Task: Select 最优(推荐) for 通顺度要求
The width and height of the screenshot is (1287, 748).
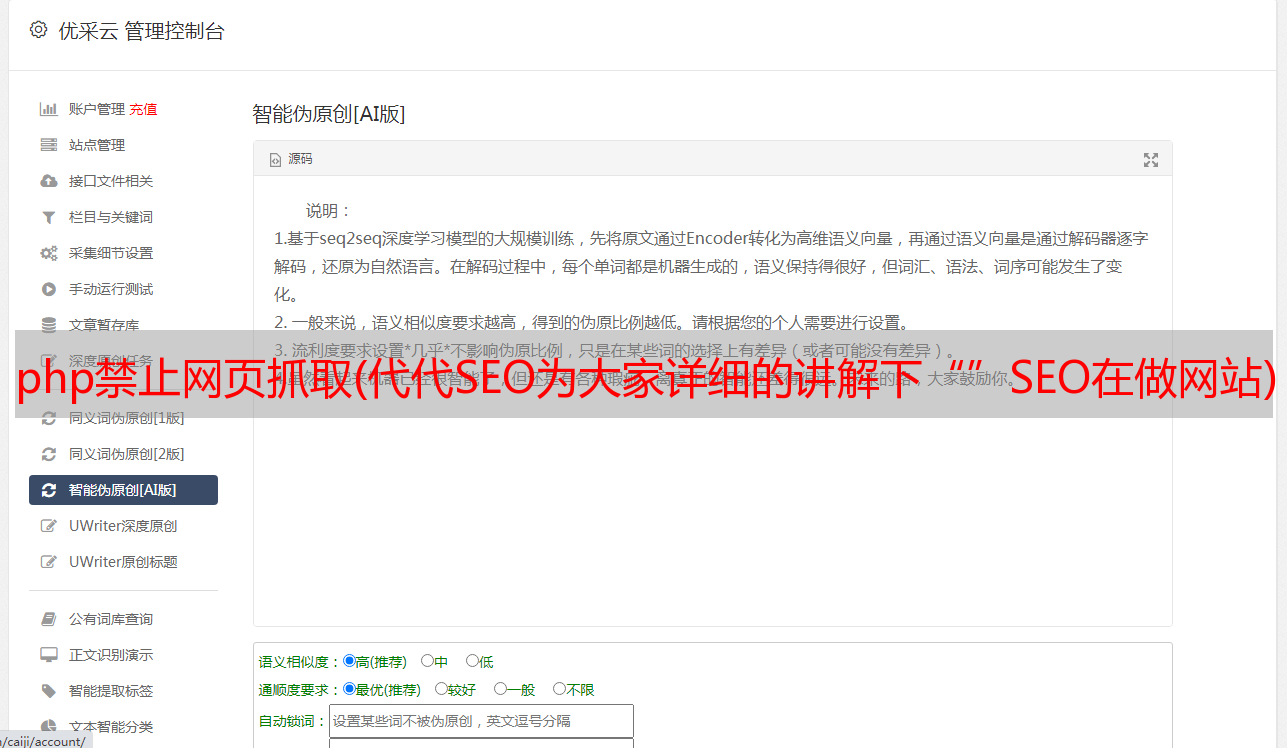Action: (x=349, y=689)
